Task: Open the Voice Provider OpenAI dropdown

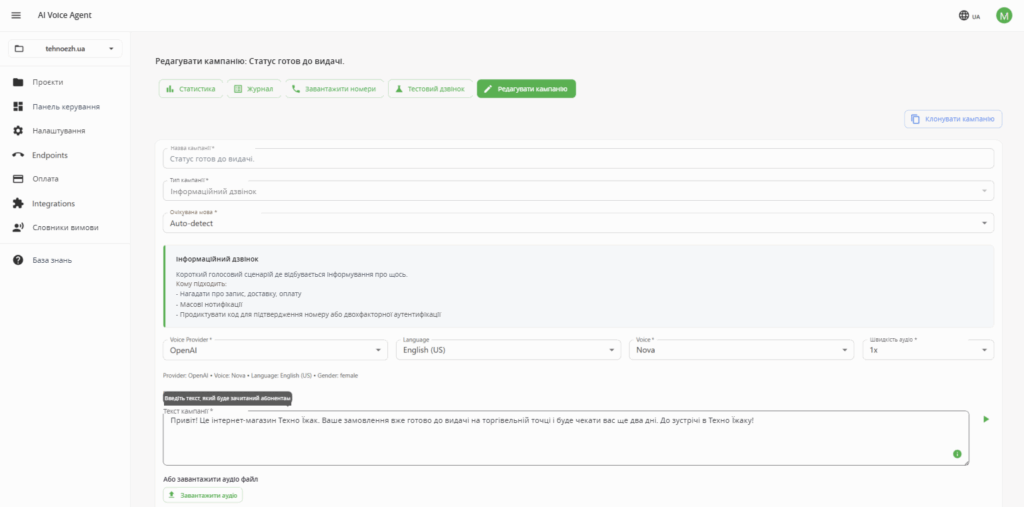Action: point(275,350)
